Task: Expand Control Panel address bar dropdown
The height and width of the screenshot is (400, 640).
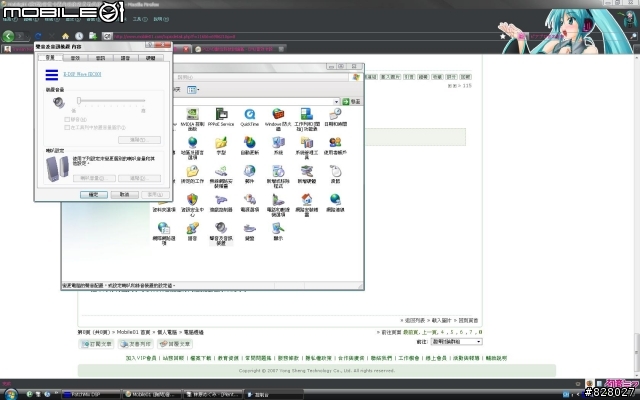Action: click(336, 102)
